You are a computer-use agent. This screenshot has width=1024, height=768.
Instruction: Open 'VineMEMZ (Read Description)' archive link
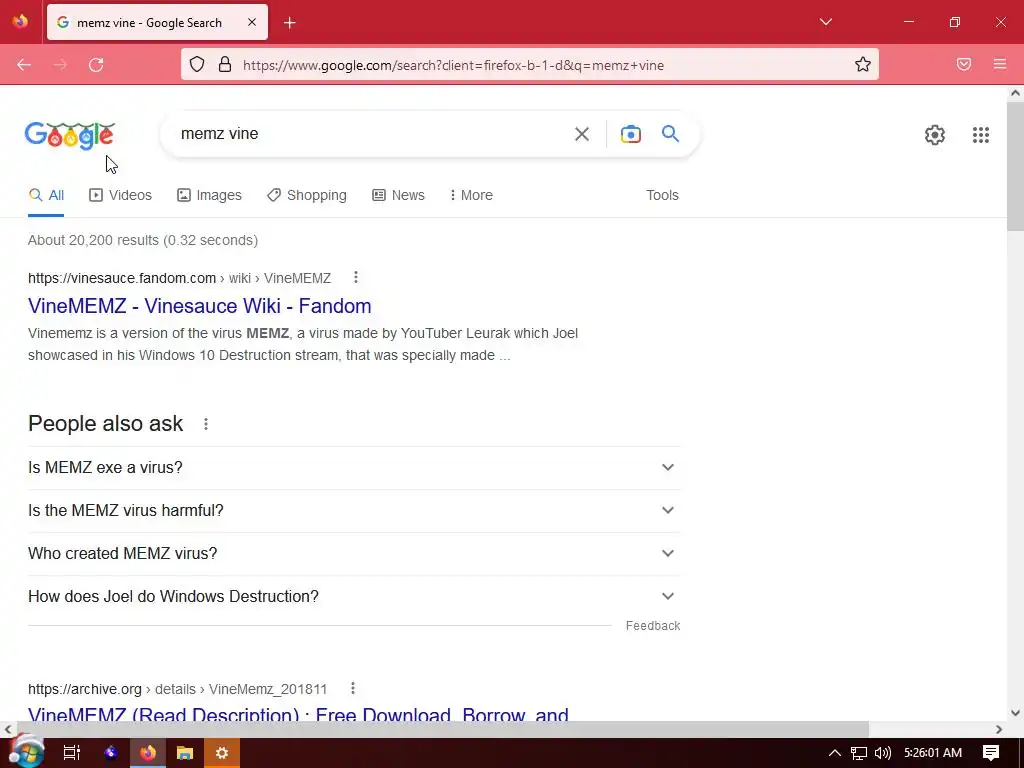click(x=298, y=713)
